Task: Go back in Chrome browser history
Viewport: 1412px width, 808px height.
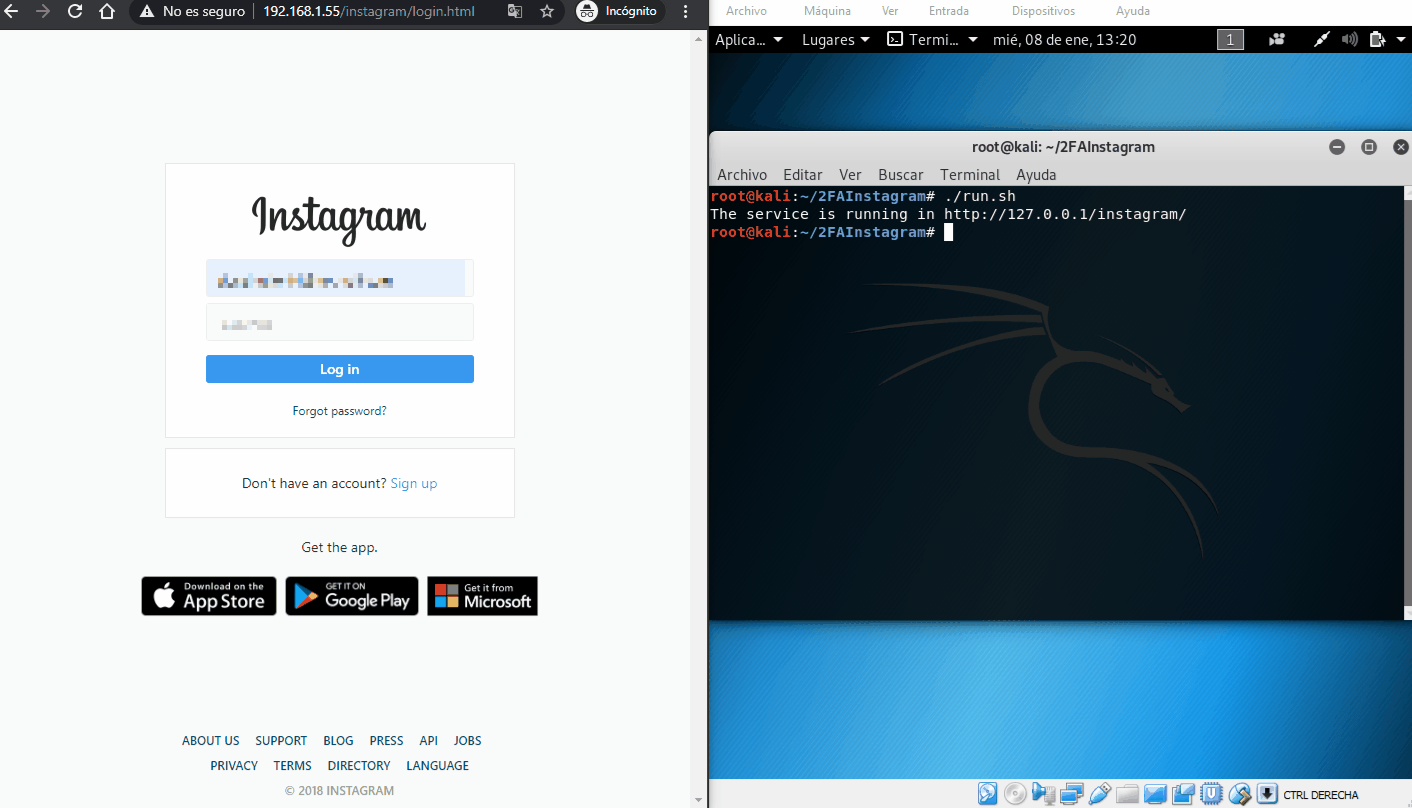Action: point(12,12)
